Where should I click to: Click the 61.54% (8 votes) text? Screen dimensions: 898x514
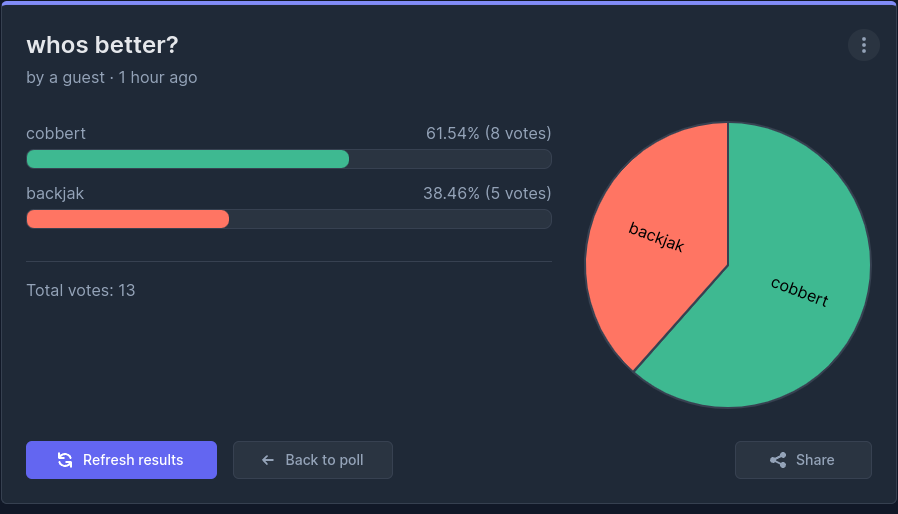[488, 133]
